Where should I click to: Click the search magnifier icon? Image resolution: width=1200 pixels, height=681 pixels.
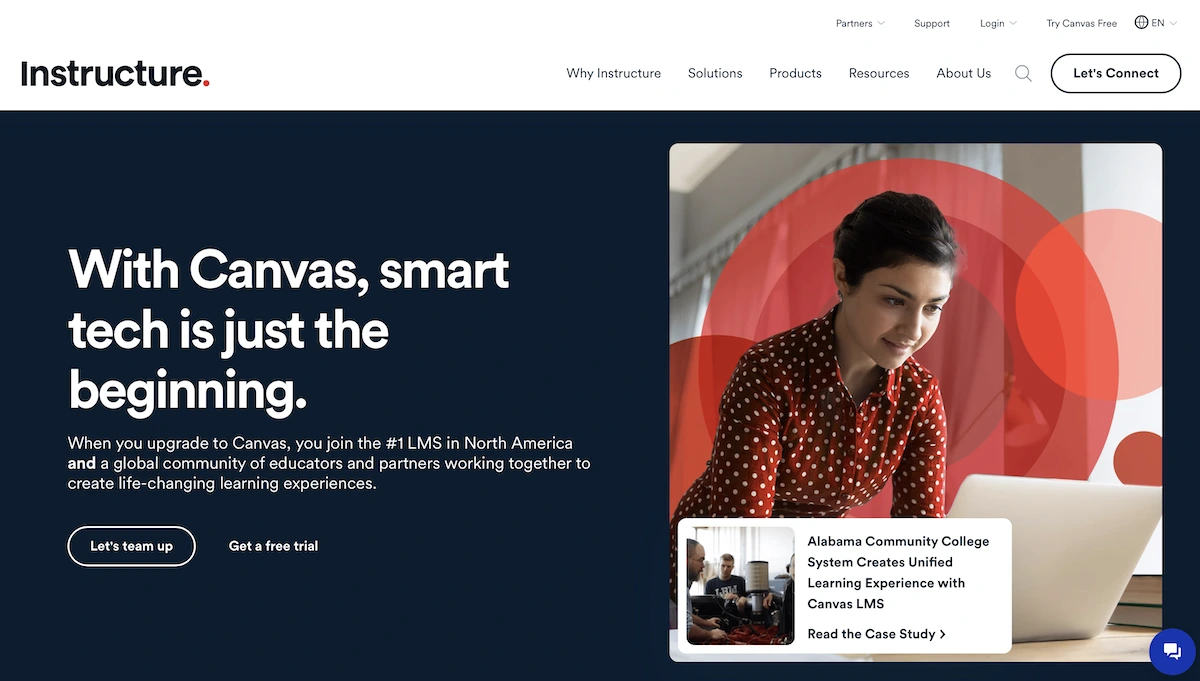point(1023,73)
